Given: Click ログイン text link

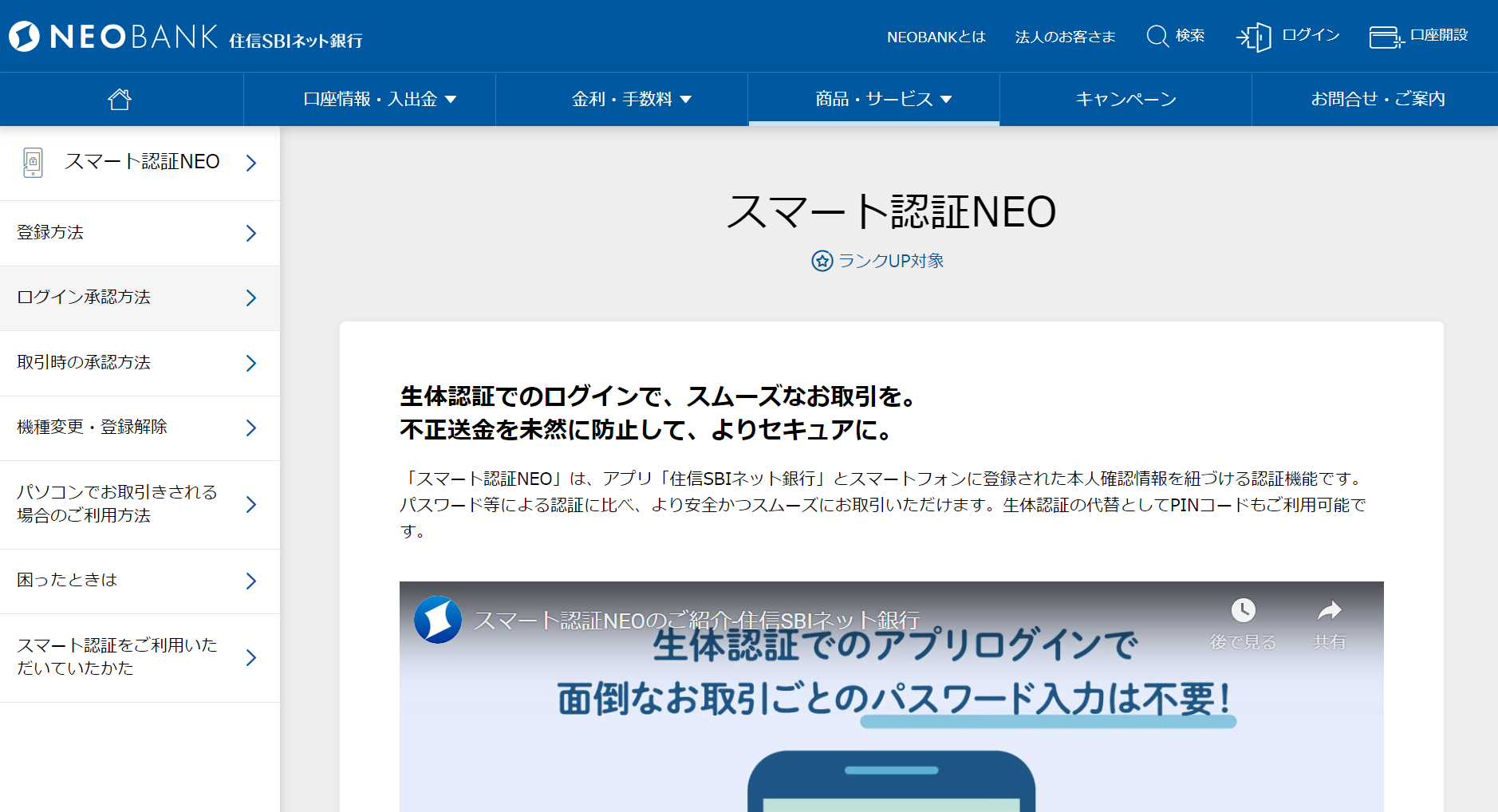Looking at the screenshot, I should [1311, 35].
